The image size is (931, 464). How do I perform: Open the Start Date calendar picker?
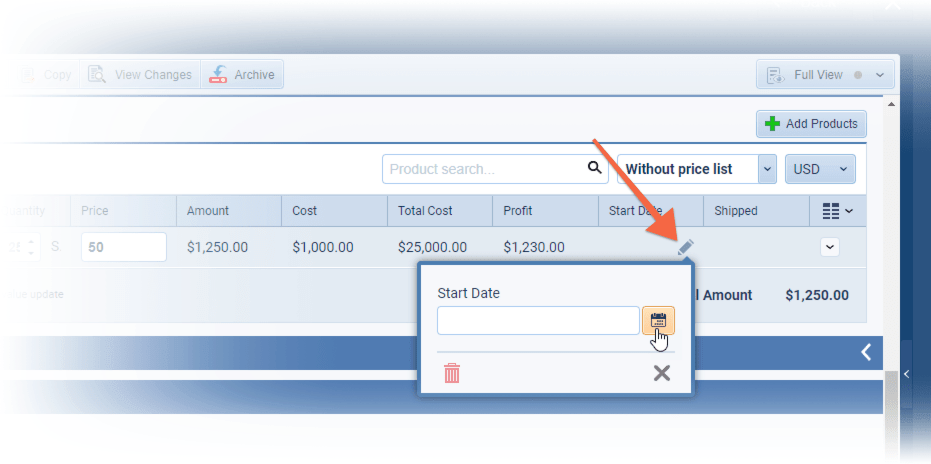(x=658, y=320)
